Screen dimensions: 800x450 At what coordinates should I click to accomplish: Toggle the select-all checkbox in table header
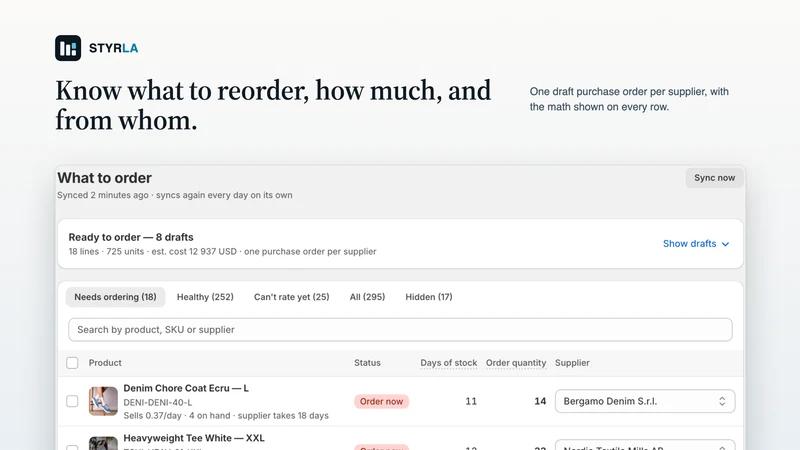[x=72, y=363]
